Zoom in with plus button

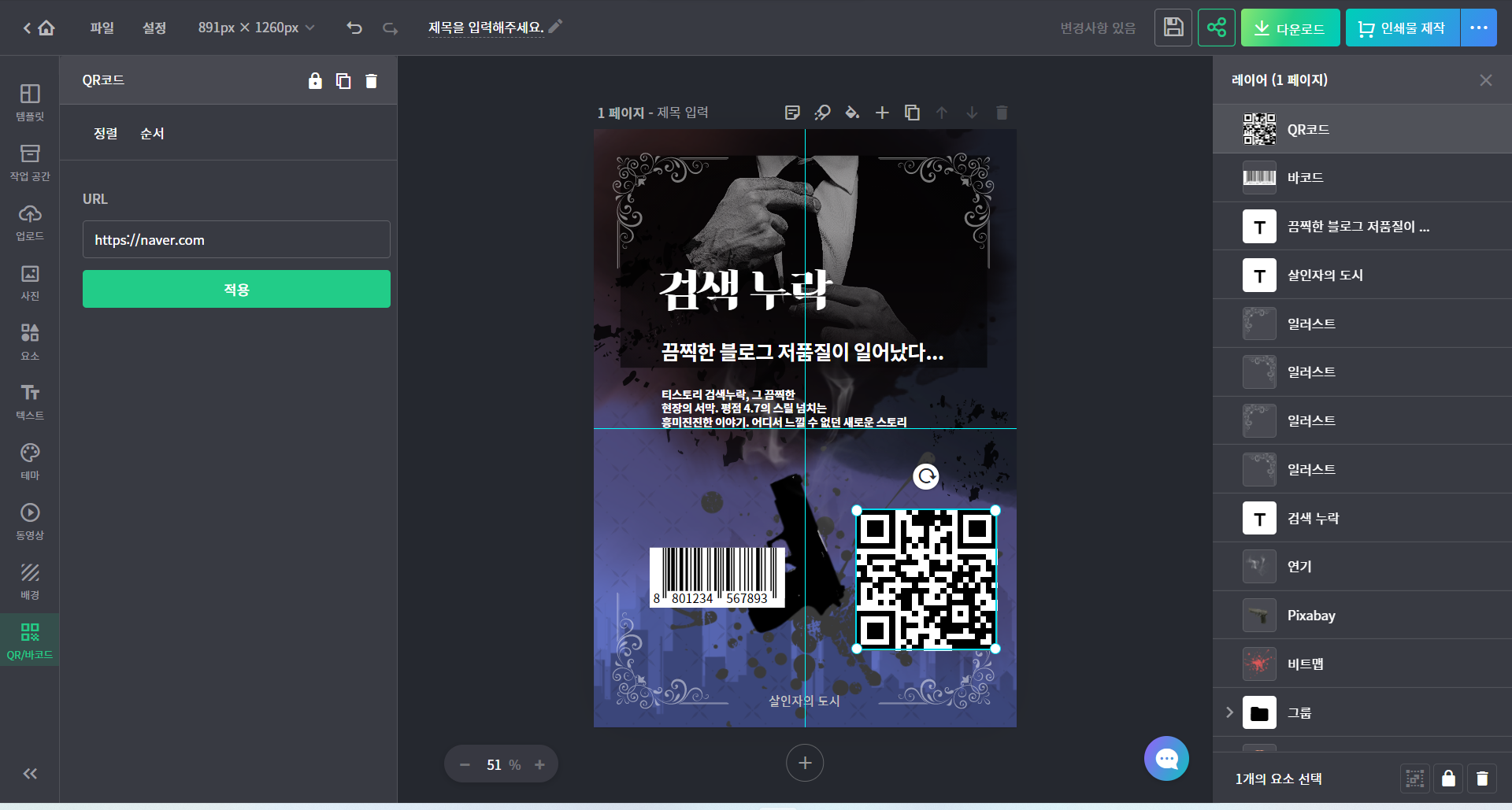(x=539, y=764)
